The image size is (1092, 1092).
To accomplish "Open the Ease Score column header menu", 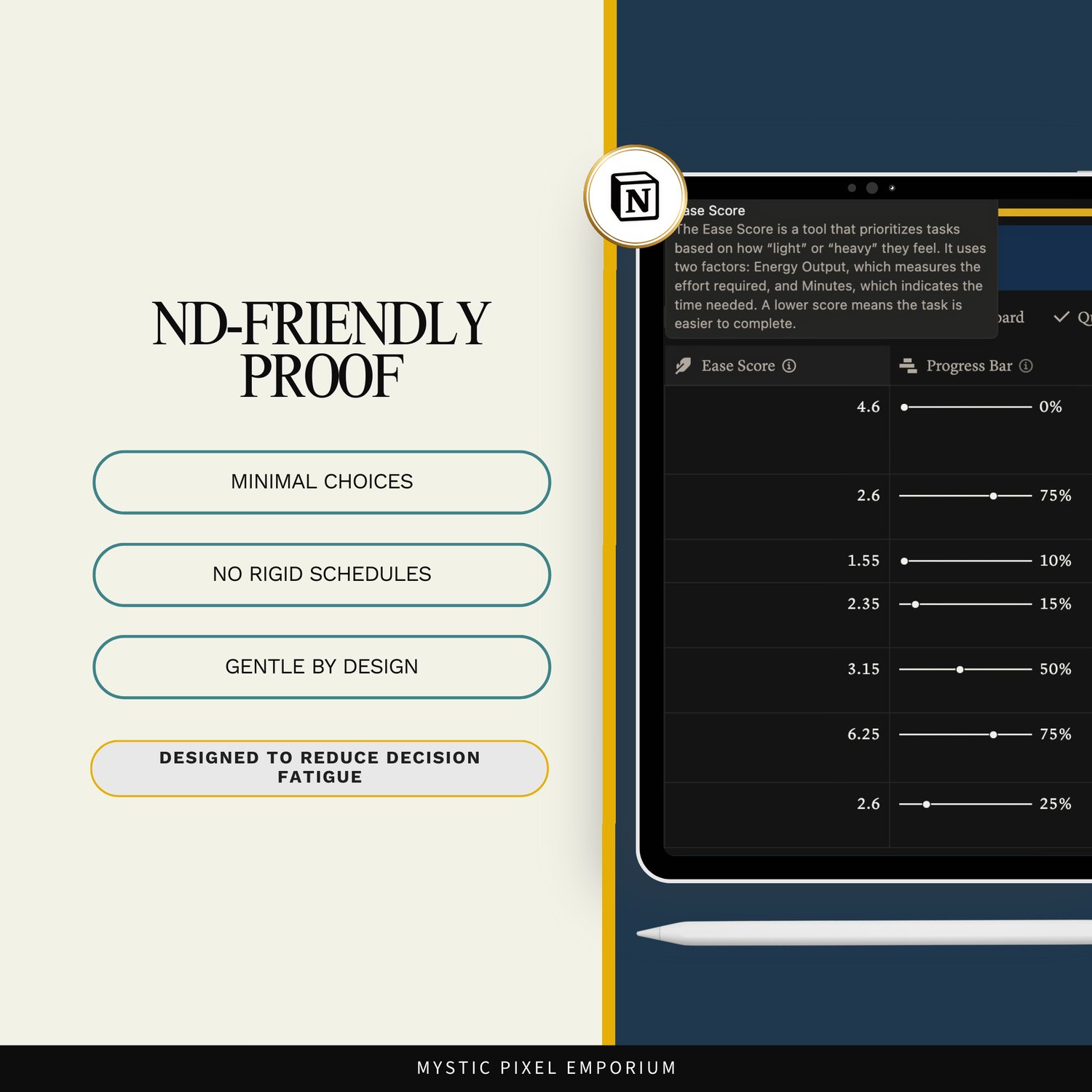I will click(x=739, y=365).
